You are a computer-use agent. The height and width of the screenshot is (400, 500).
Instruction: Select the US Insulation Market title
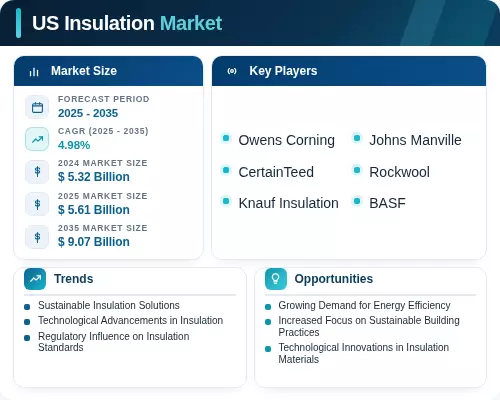(127, 23)
